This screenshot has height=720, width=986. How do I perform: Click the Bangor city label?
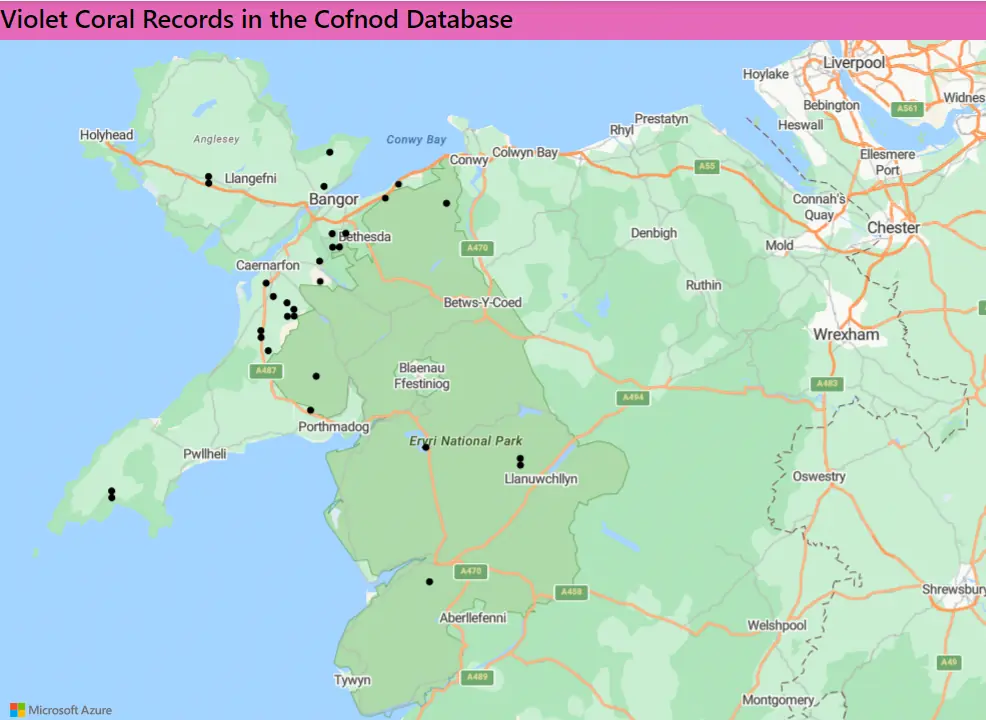point(333,200)
